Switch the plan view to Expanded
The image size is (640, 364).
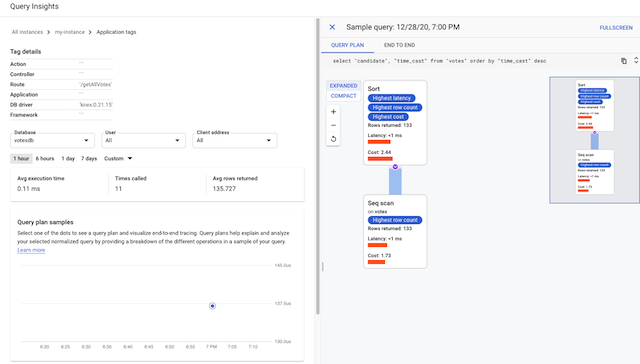tap(343, 86)
